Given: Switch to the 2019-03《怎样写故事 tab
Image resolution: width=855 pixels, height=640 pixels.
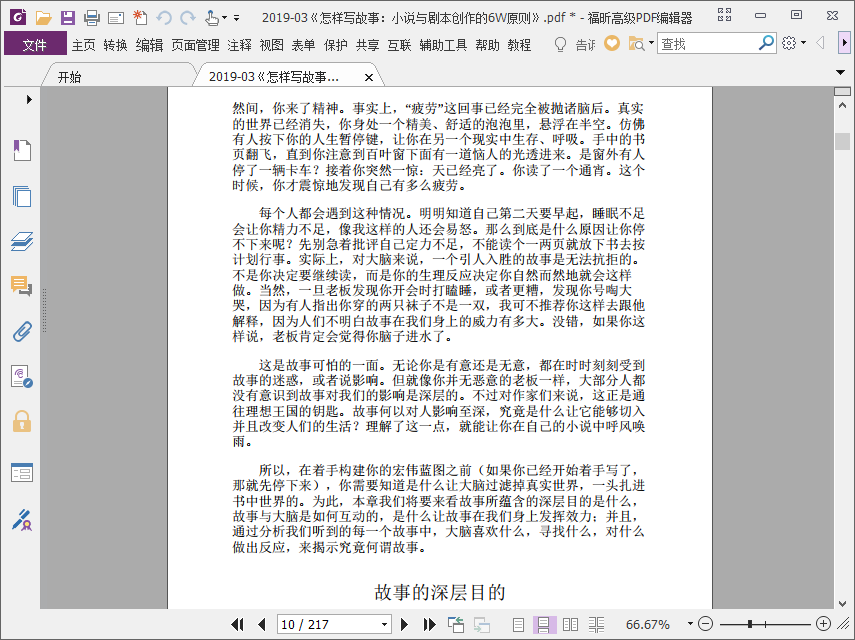Looking at the screenshot, I should pos(274,77).
